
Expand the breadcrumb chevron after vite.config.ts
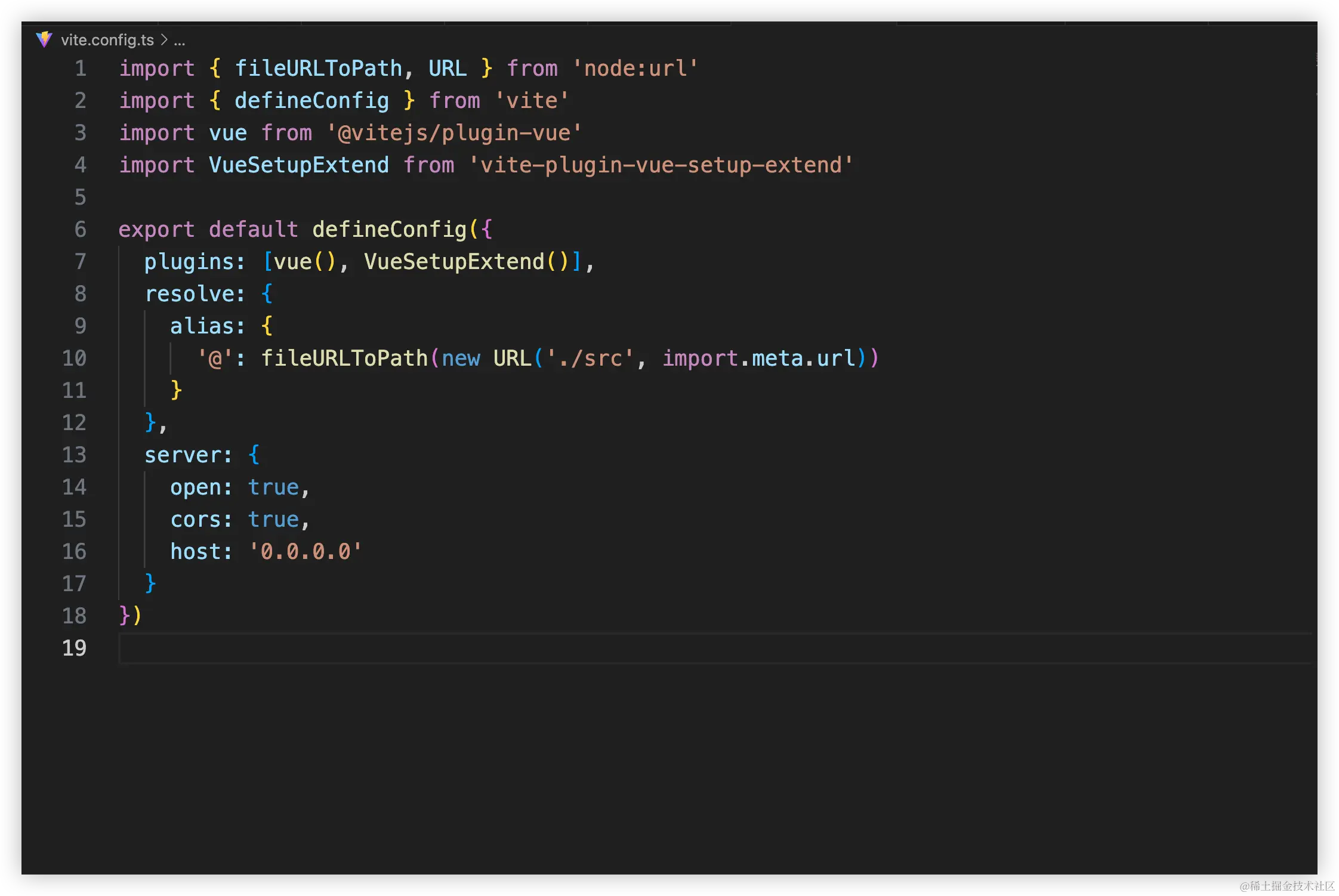(164, 40)
